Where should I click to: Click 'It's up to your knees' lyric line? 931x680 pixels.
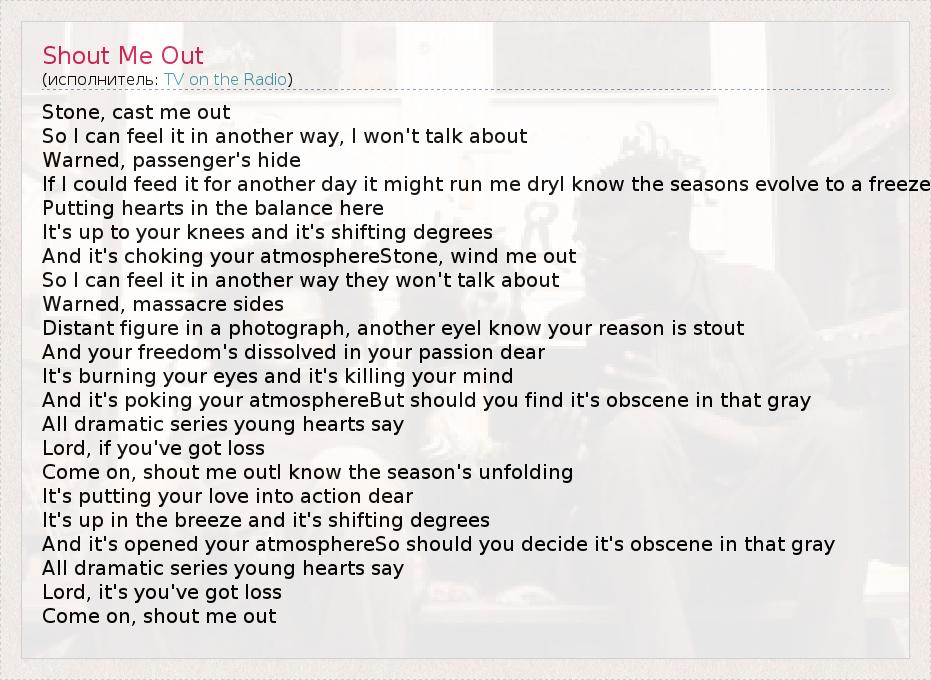click(267, 233)
